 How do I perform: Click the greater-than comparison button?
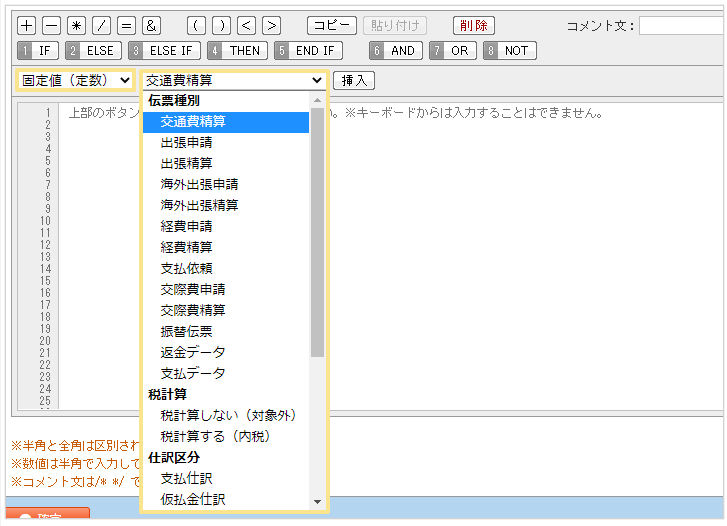(x=272, y=26)
